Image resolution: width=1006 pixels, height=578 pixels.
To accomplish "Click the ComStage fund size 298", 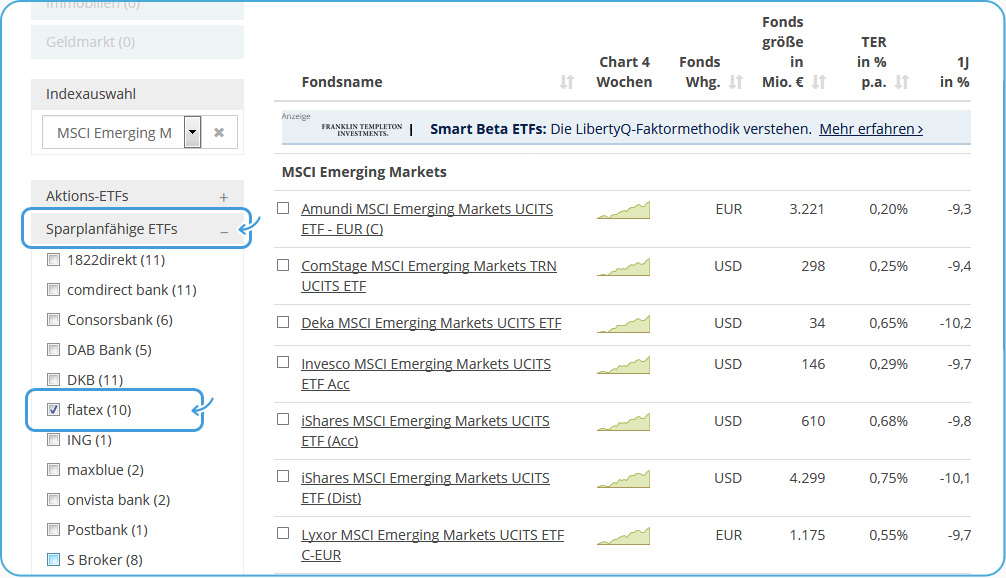I will point(813,266).
